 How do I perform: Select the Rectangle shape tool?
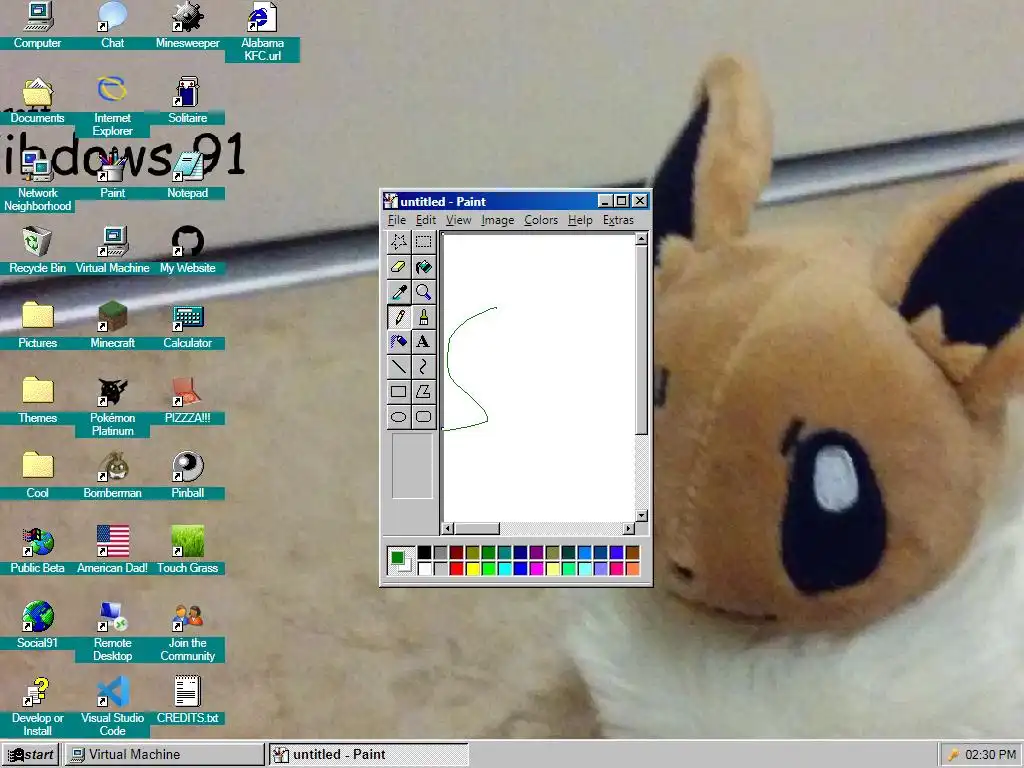pos(398,392)
